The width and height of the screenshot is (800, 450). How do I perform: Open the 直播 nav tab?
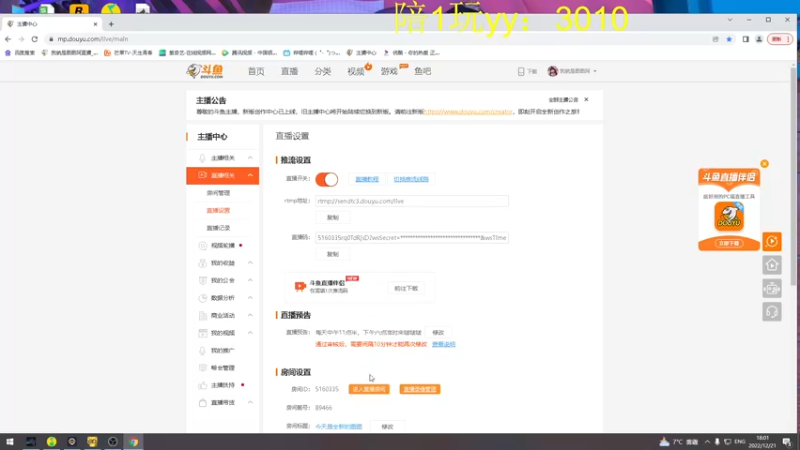click(289, 71)
